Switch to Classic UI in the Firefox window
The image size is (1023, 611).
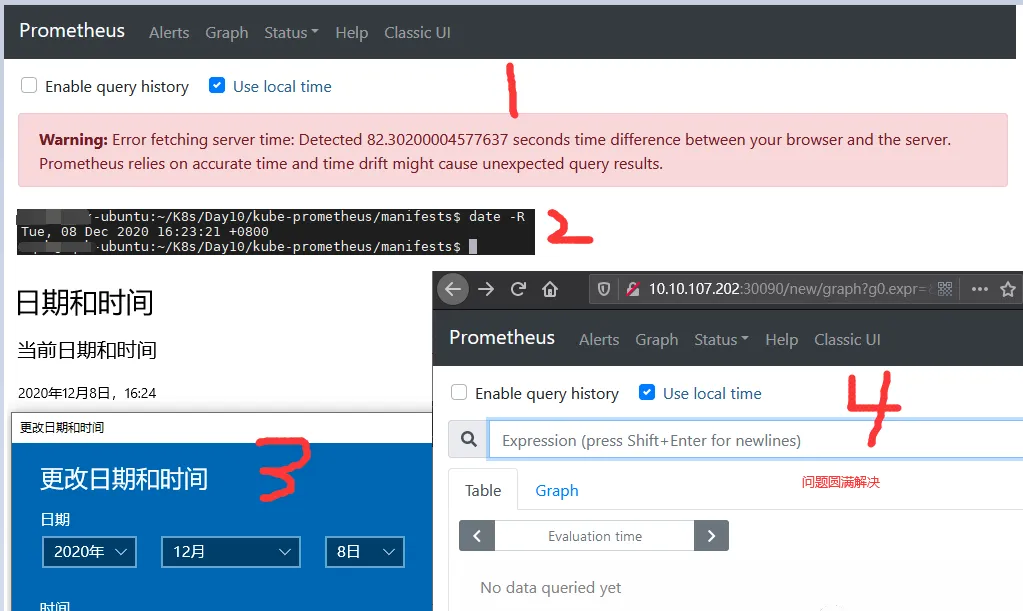[847, 340]
